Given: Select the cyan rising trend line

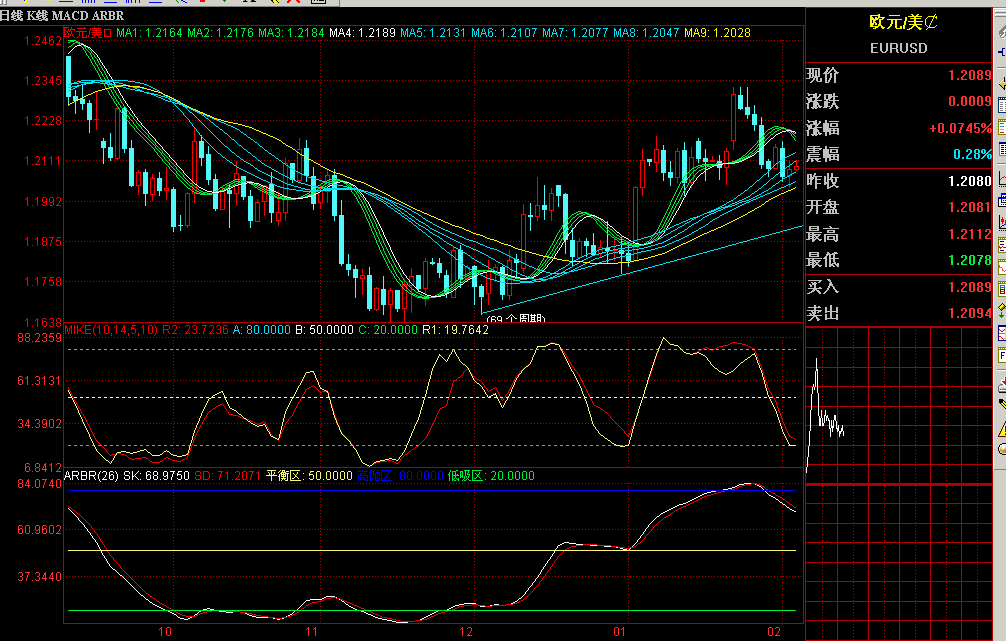Looking at the screenshot, I should click(642, 269).
